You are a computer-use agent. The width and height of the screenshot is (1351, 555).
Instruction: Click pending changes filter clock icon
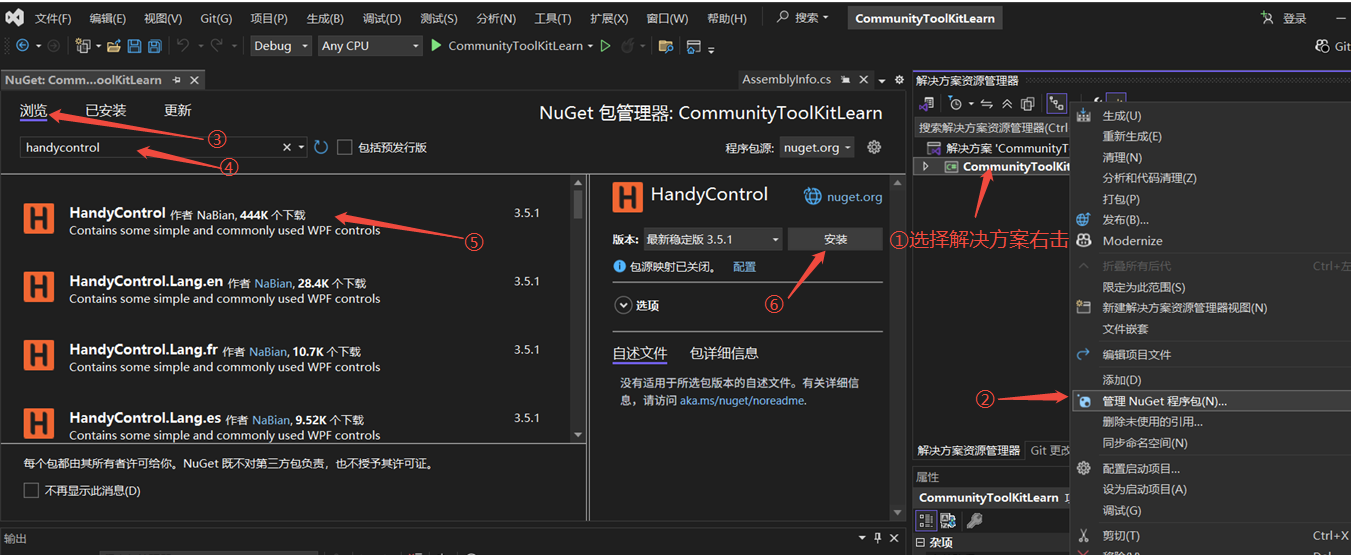(x=957, y=103)
